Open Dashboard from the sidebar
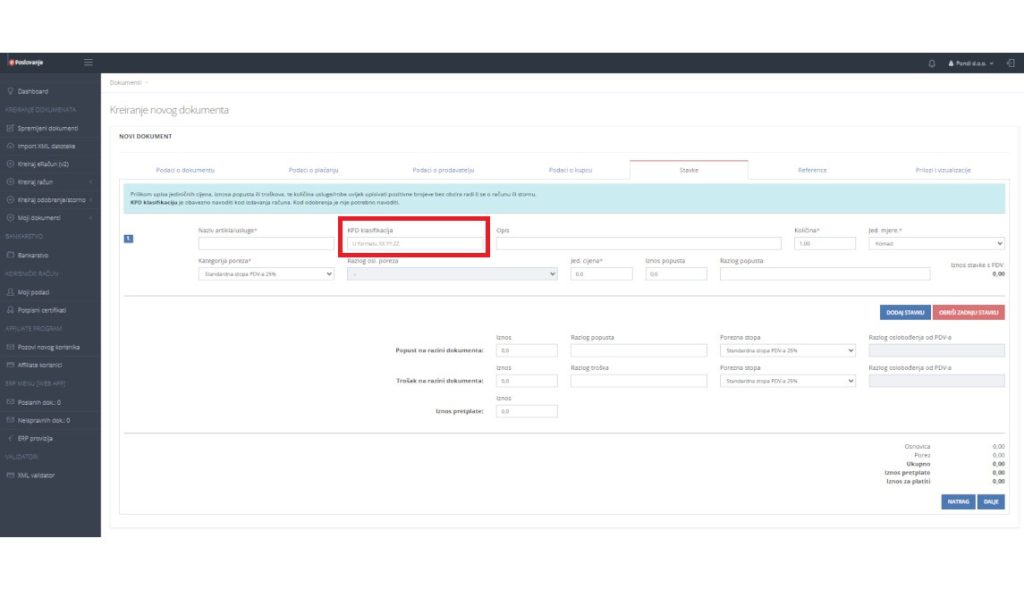This screenshot has width=1024, height=589. pos(34,91)
